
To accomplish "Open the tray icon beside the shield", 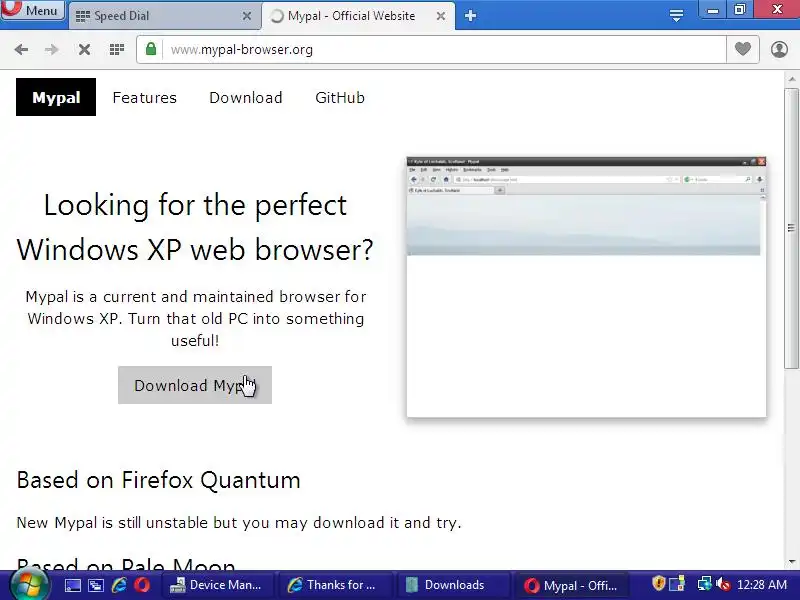I will click(x=677, y=584).
